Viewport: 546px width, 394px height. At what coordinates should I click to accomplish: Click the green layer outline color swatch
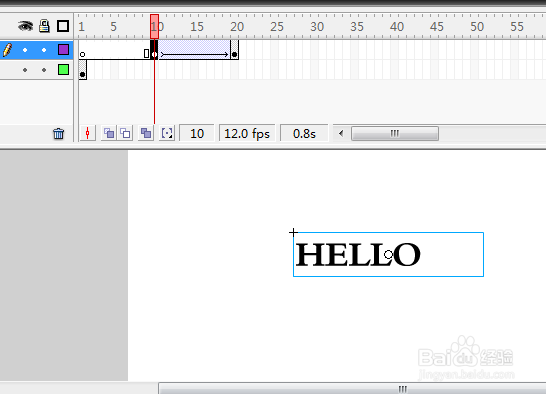click(x=63, y=70)
